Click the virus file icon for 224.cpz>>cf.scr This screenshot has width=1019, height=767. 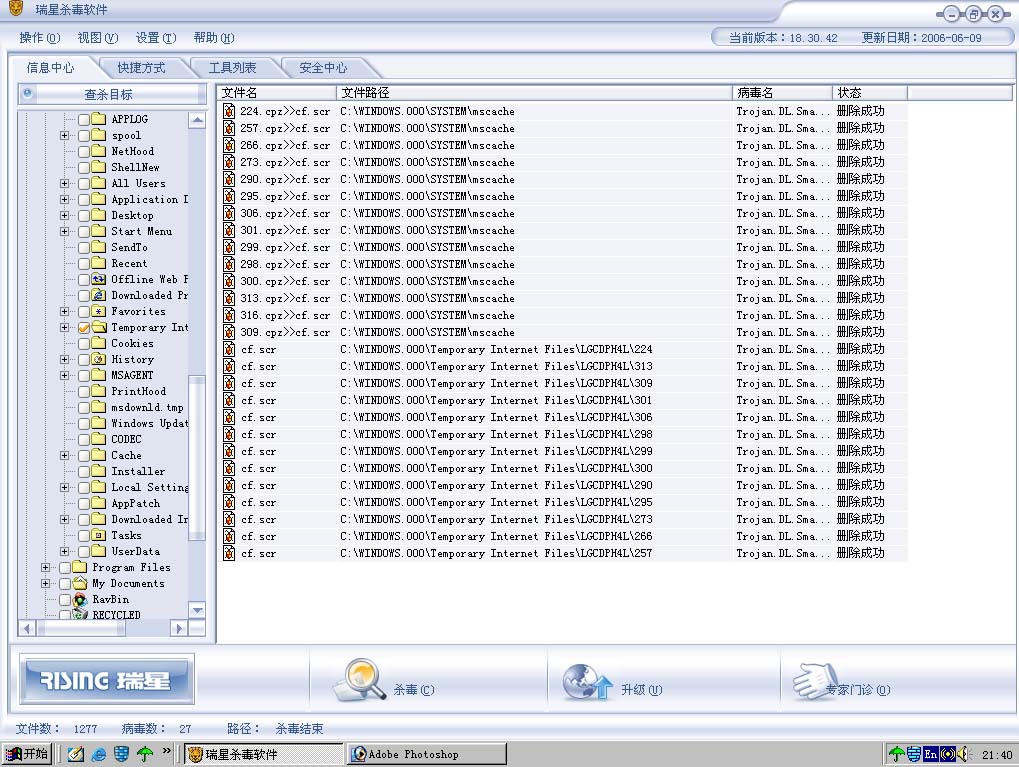click(x=229, y=111)
